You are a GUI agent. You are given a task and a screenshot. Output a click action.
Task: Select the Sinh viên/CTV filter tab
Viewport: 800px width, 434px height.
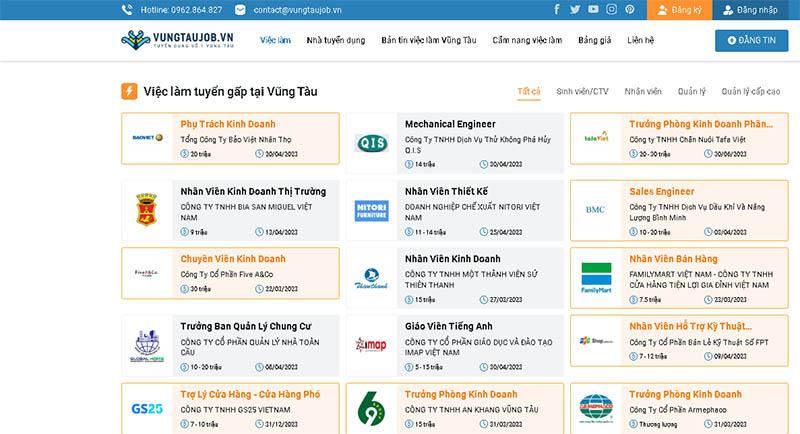(582, 91)
